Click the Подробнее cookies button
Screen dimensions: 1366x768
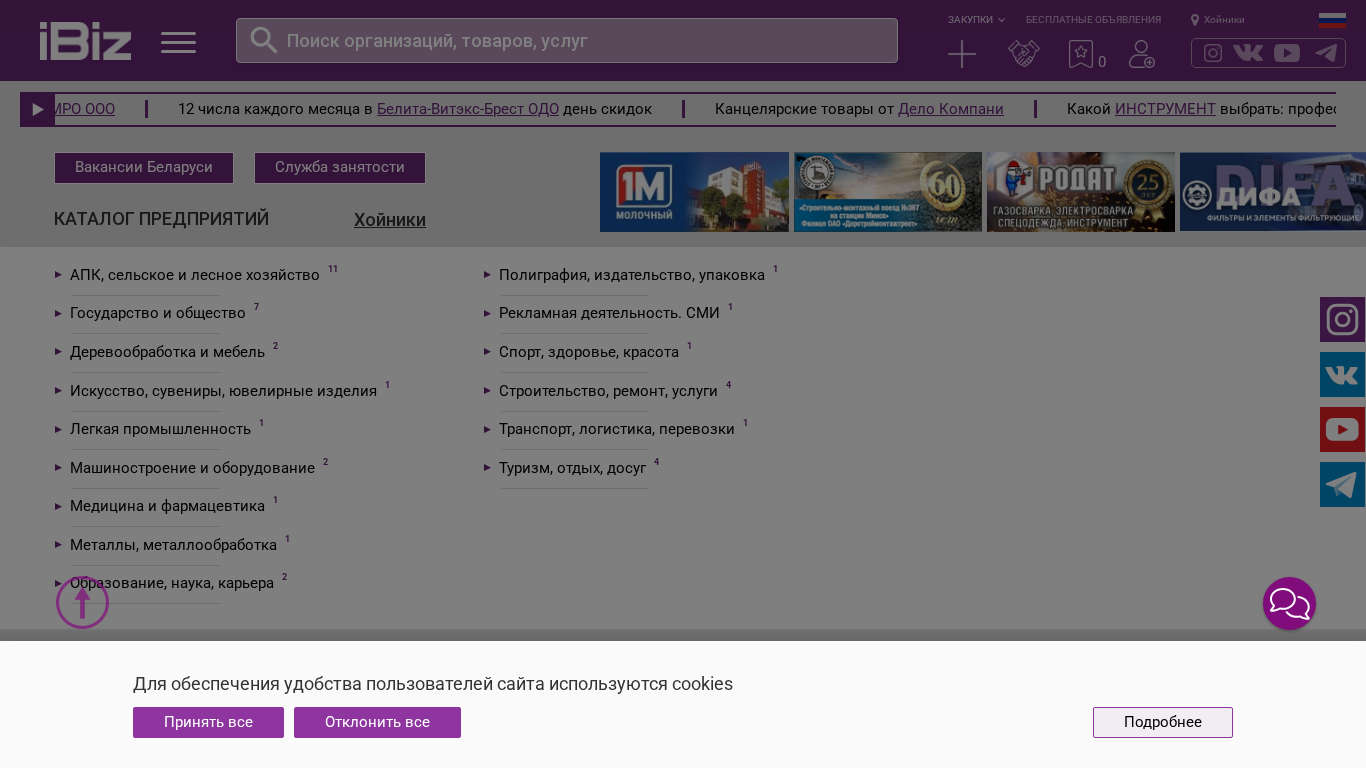(1163, 722)
